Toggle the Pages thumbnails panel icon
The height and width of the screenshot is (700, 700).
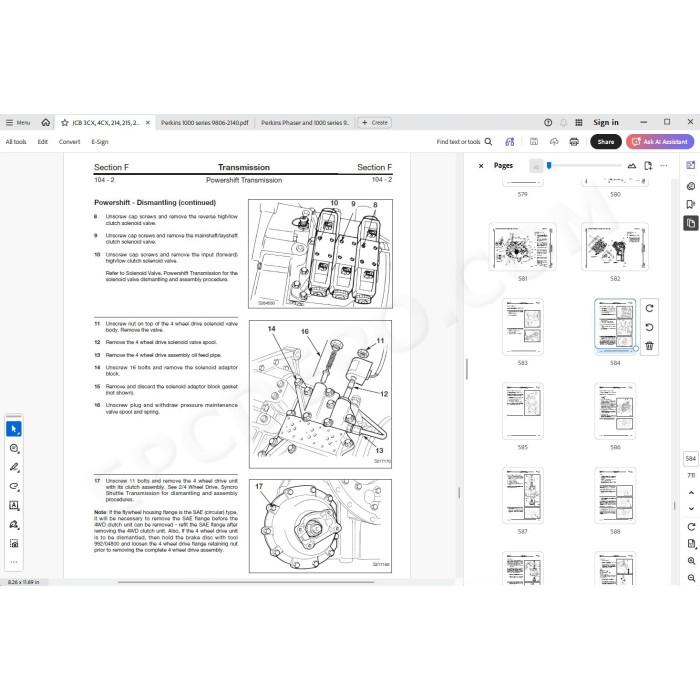tap(691, 223)
